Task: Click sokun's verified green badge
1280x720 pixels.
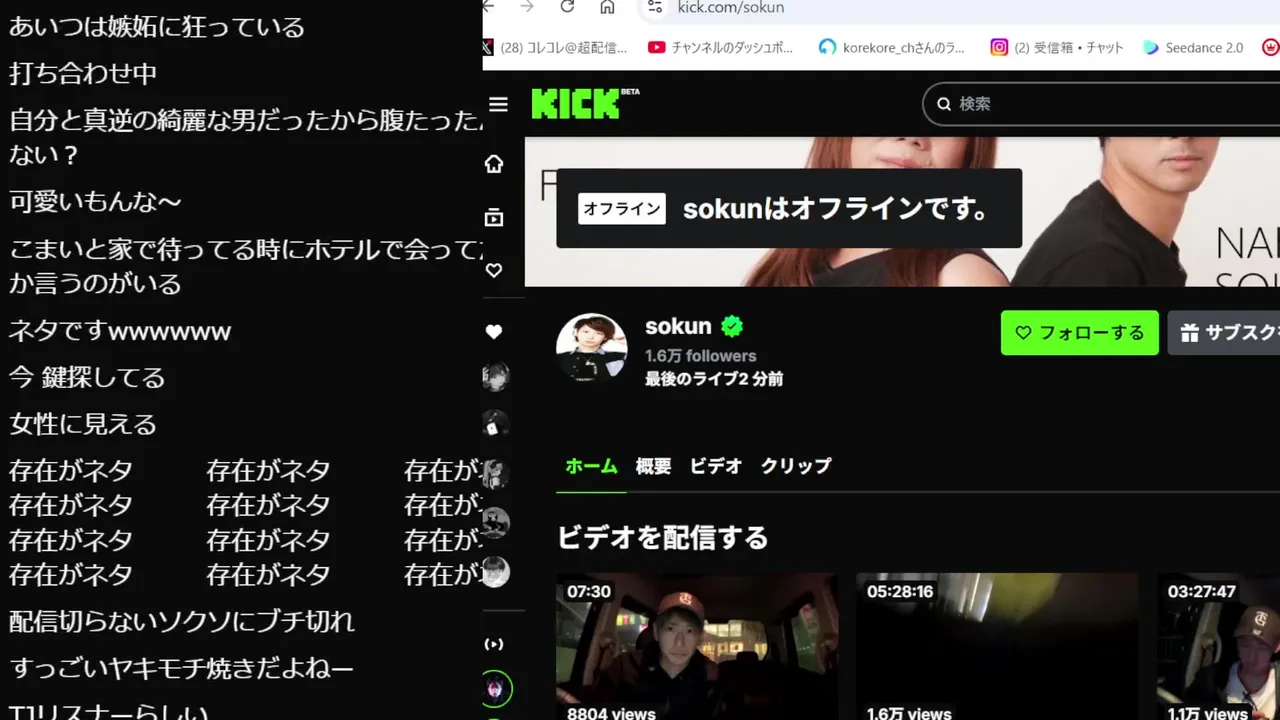Action: [732, 326]
